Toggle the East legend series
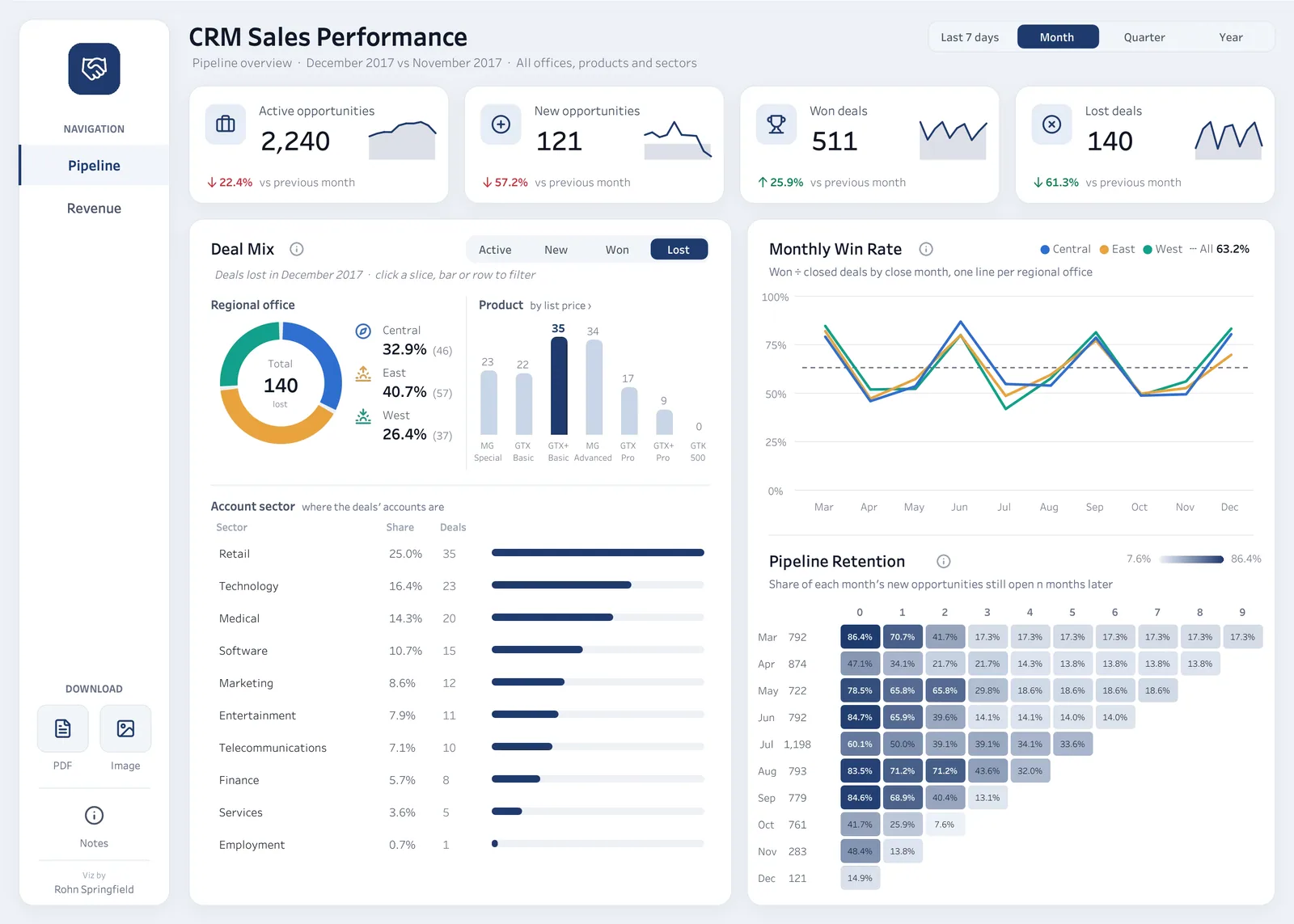The width and height of the screenshot is (1294, 924). [1117, 249]
